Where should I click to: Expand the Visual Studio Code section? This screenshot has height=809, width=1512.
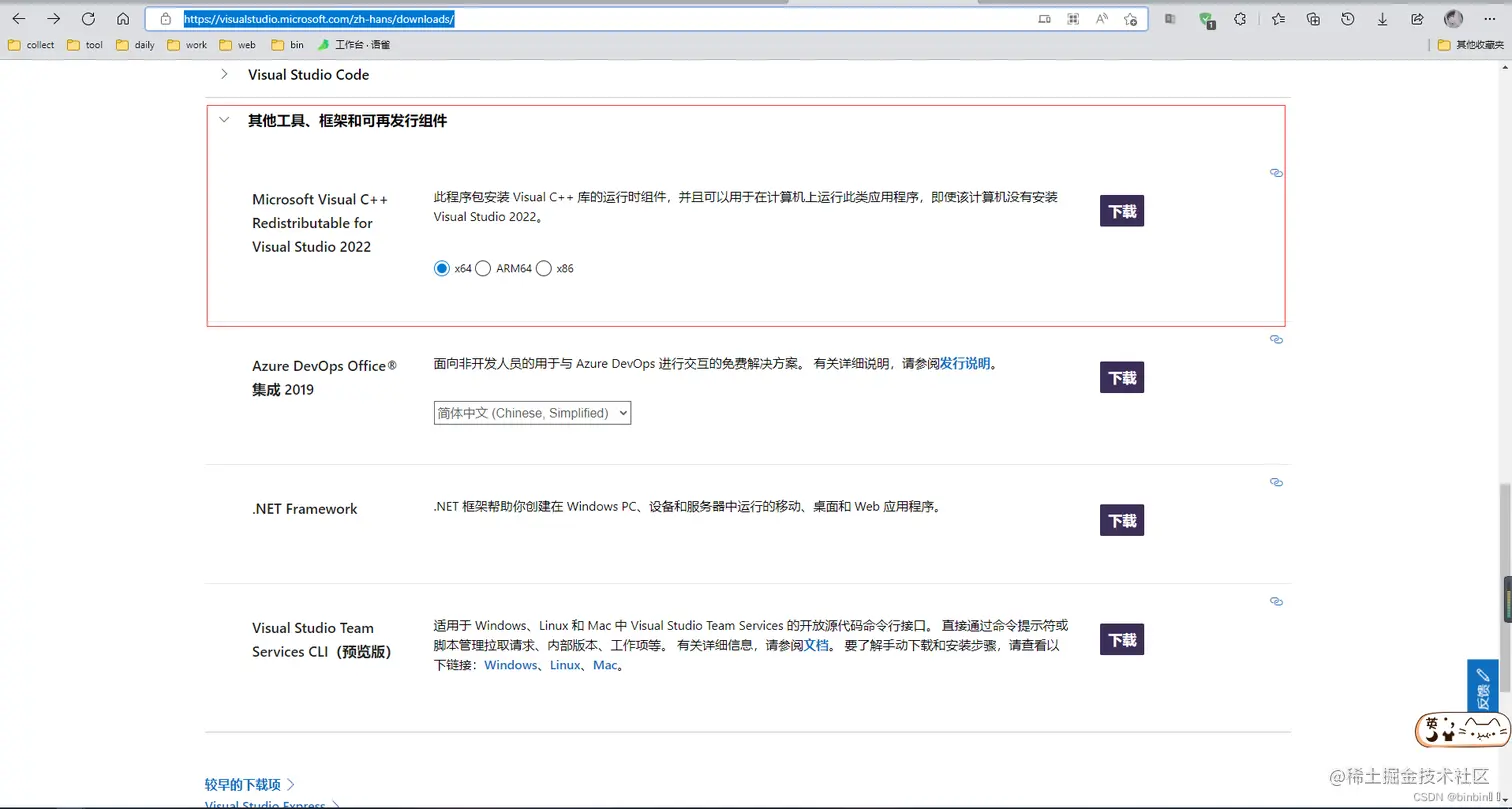(225, 74)
